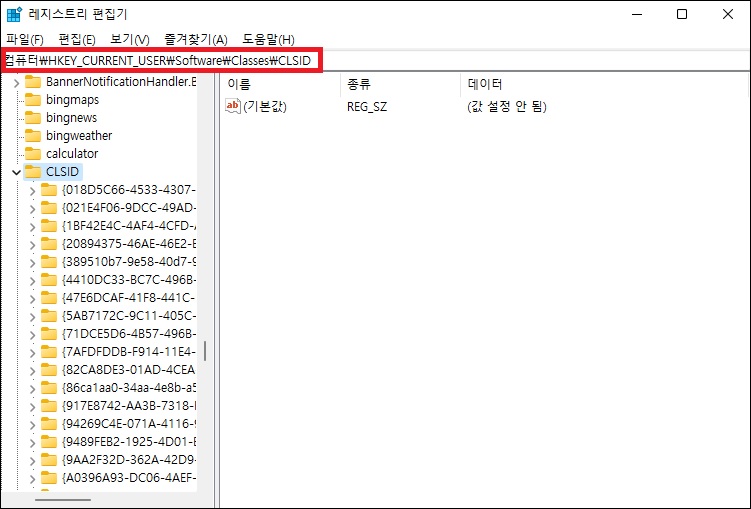Expand the {82CA8DE3-01AD-4CEA key

[x=32, y=371]
